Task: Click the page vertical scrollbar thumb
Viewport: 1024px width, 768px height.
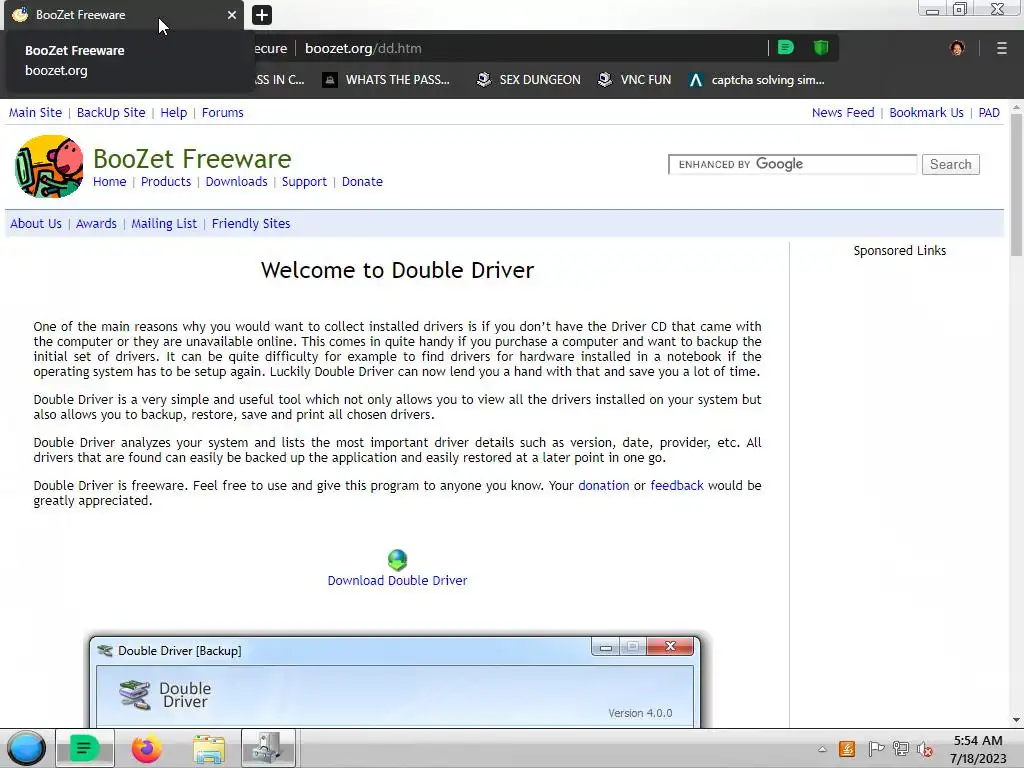Action: coord(1016,187)
